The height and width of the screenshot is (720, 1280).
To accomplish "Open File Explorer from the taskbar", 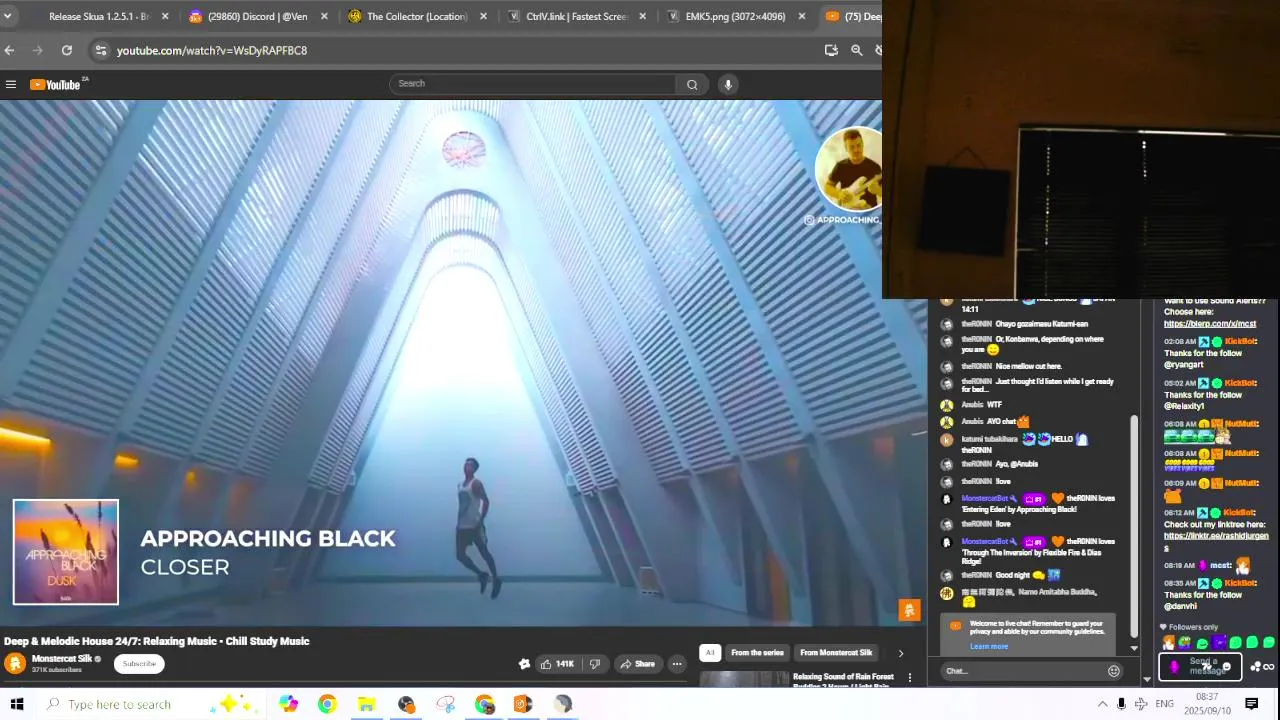I will coord(367,704).
